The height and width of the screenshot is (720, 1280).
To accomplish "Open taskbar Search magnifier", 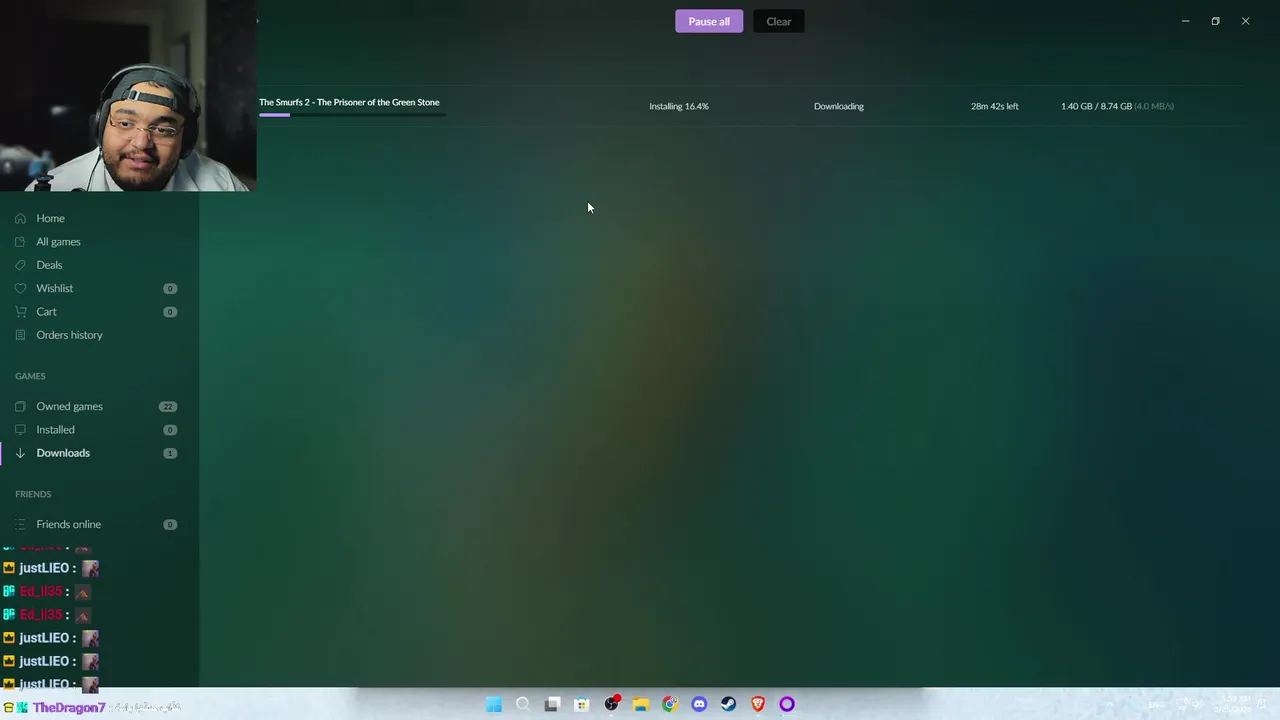I will [522, 704].
